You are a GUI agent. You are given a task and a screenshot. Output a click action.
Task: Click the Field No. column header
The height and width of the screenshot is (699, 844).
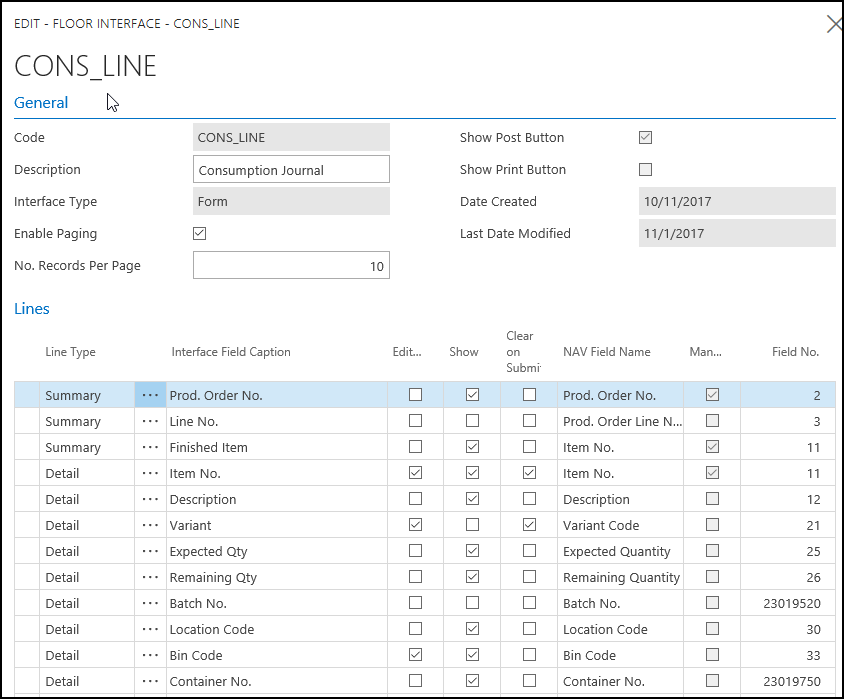(795, 352)
